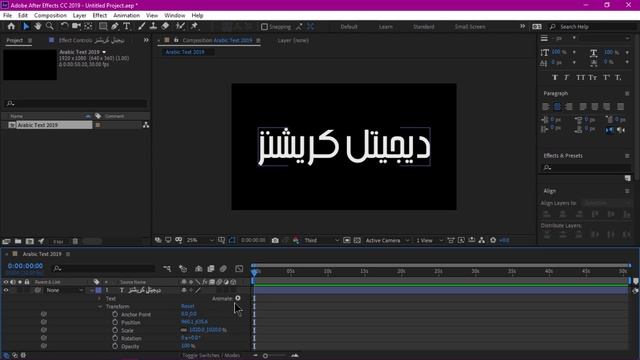The width and height of the screenshot is (640, 360).
Task: Select the Pen tool
Action: pos(115,26)
